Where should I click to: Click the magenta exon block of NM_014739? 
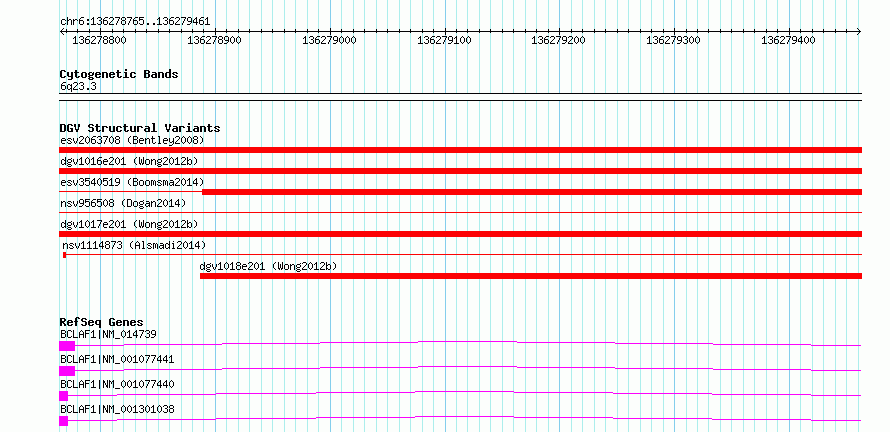click(67, 346)
